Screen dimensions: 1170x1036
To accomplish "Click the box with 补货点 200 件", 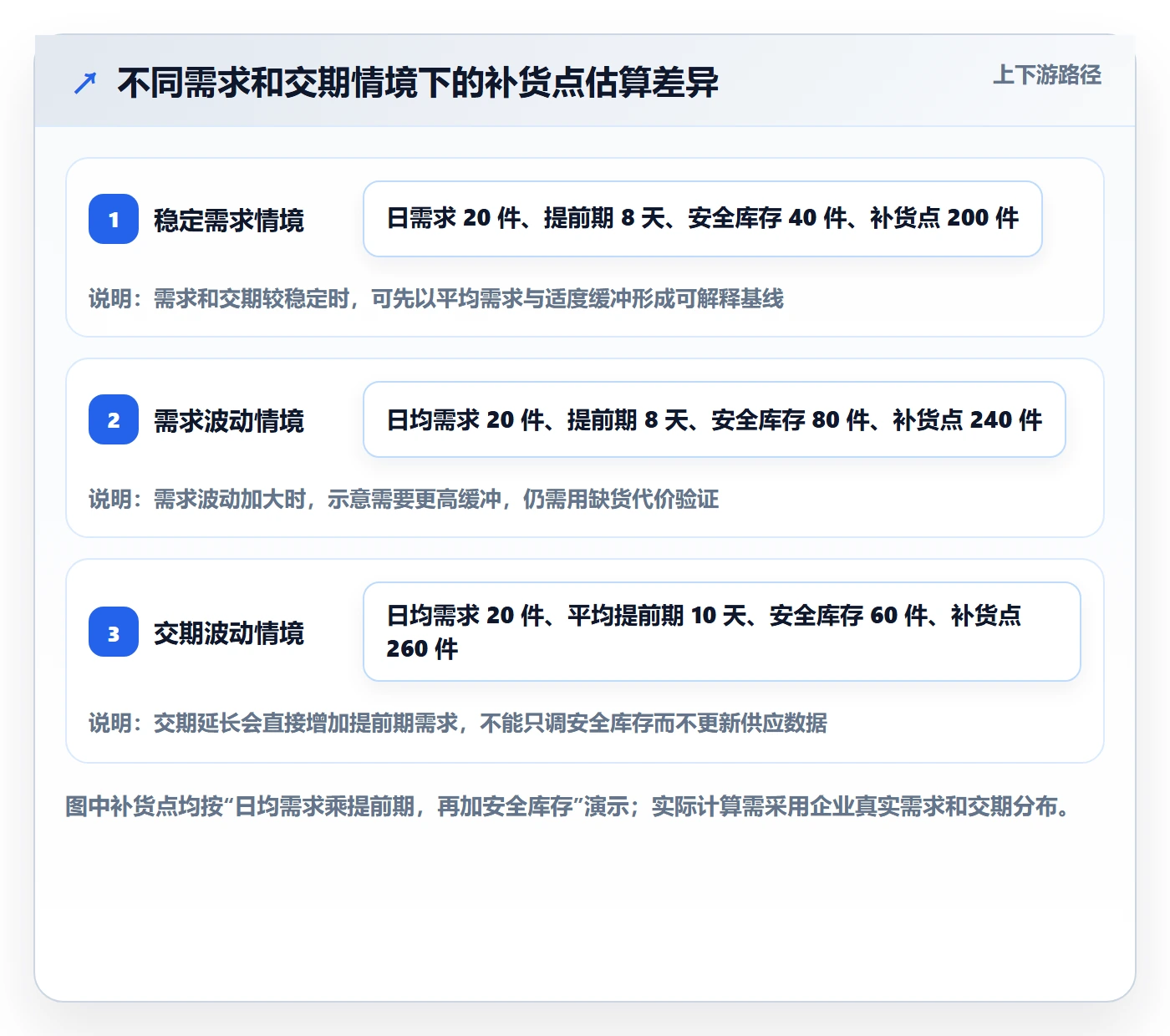I will [703, 219].
